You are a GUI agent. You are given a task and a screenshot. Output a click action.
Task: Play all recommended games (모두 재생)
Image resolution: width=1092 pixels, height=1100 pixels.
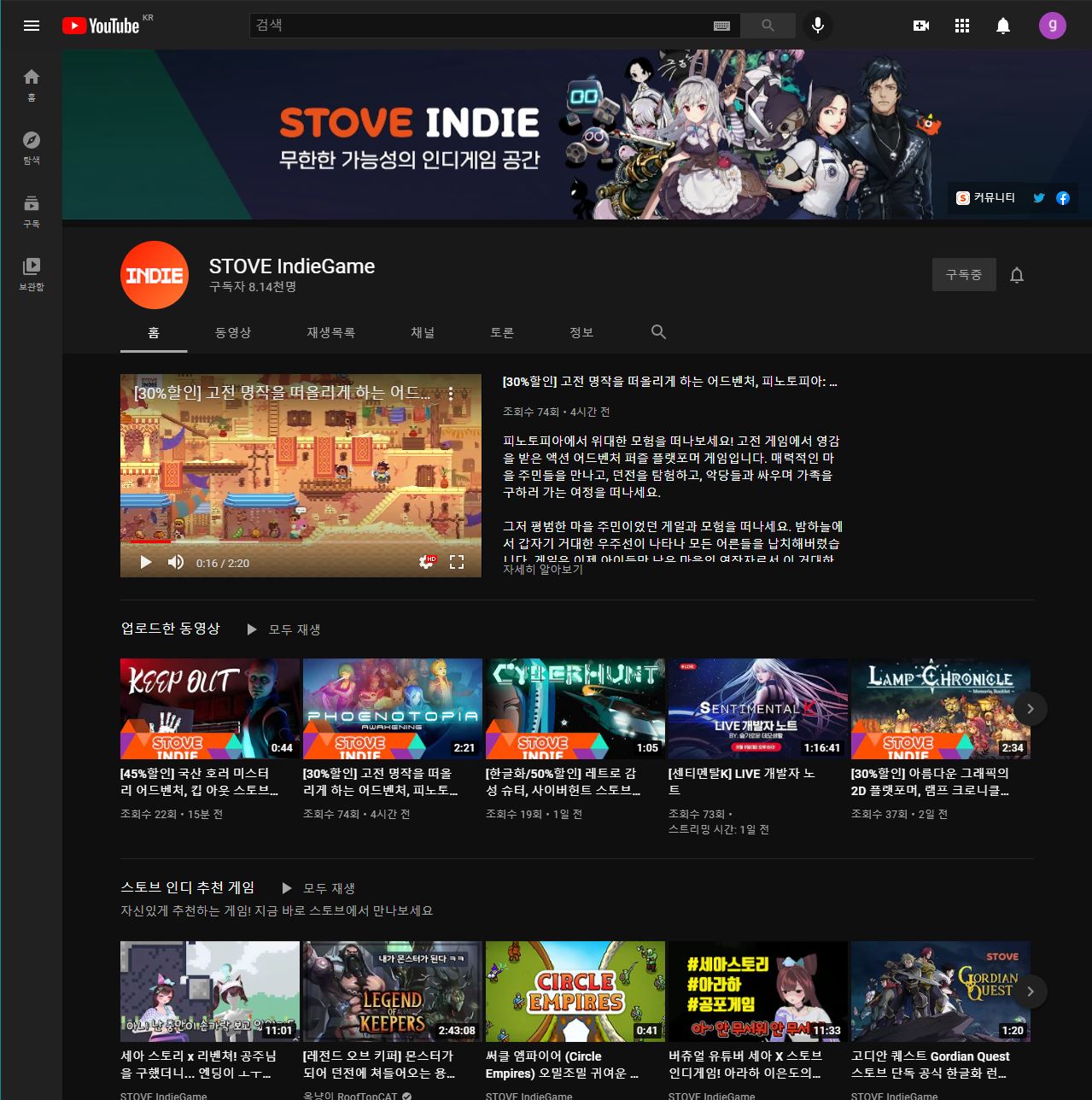click(318, 888)
